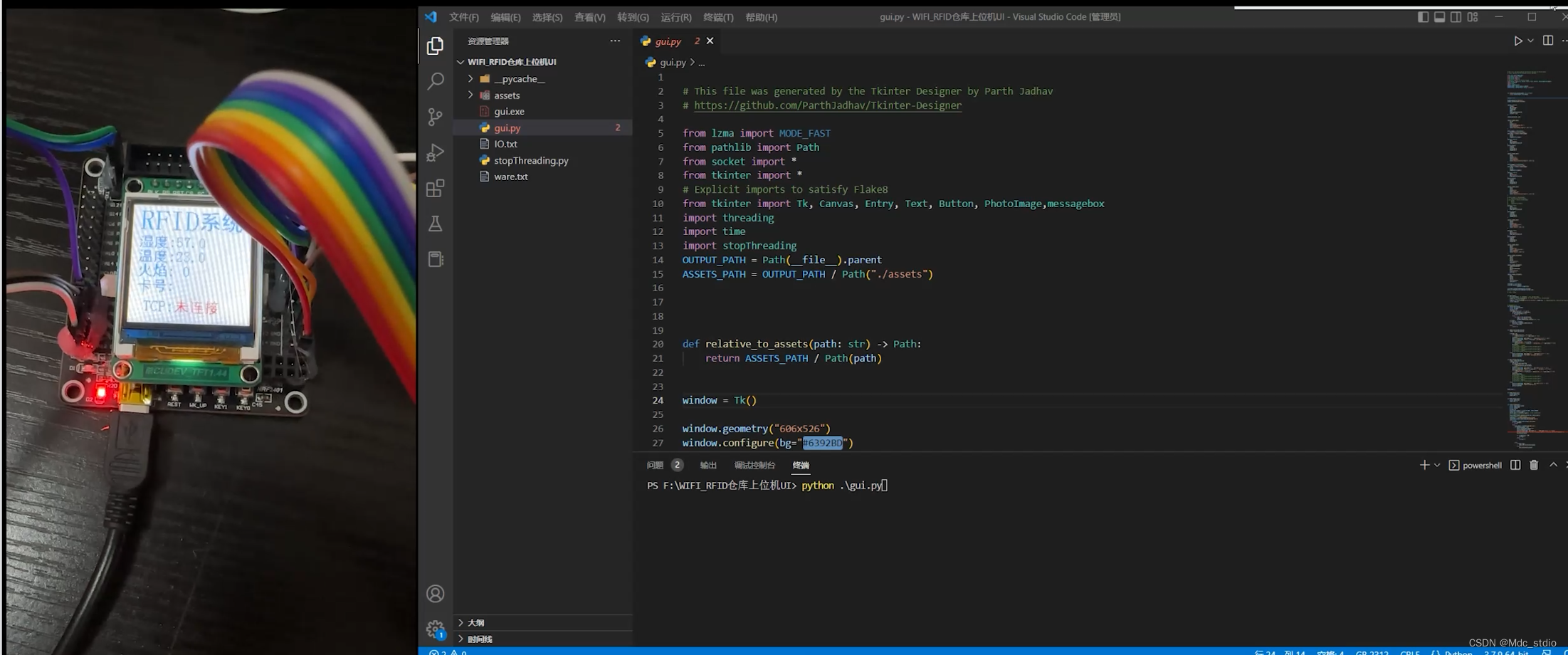
Task: Split the editor to the right
Action: click(1547, 41)
